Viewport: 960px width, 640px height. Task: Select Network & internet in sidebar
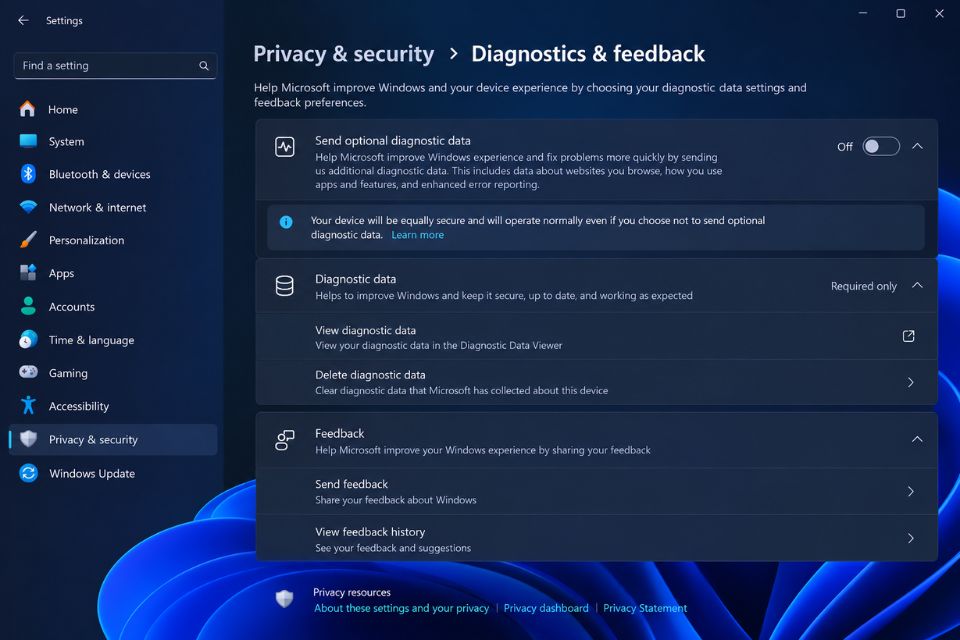113,207
